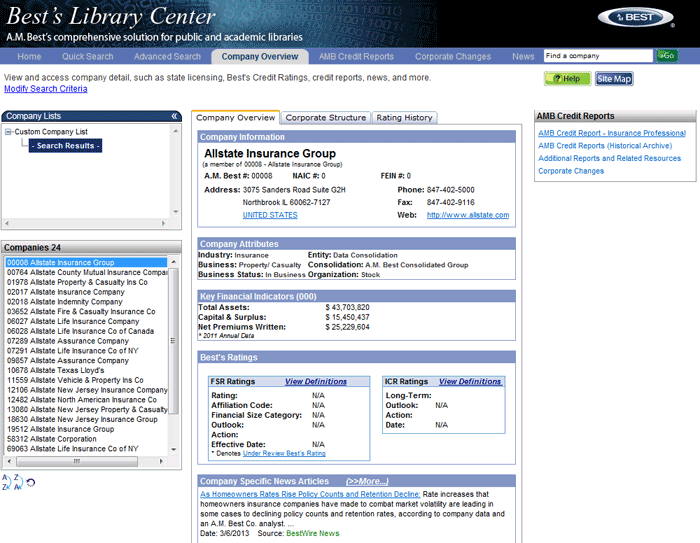Click the companies list scroll-up arrow
Image resolution: width=700 pixels, height=543 pixels.
click(x=174, y=262)
